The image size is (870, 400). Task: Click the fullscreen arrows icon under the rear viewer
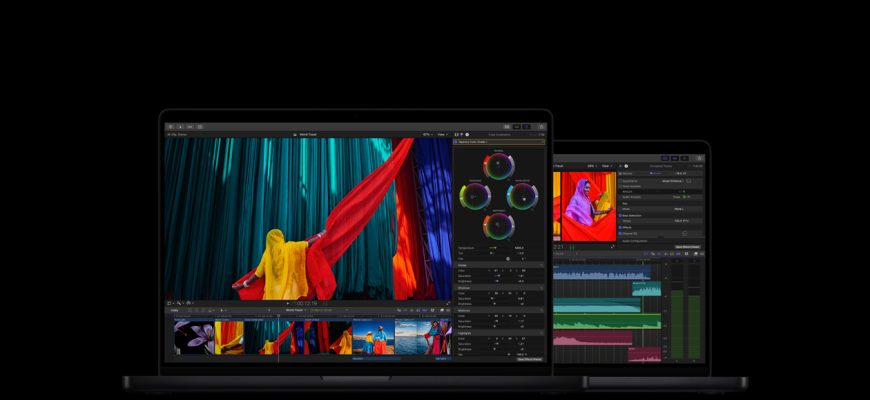(613, 247)
